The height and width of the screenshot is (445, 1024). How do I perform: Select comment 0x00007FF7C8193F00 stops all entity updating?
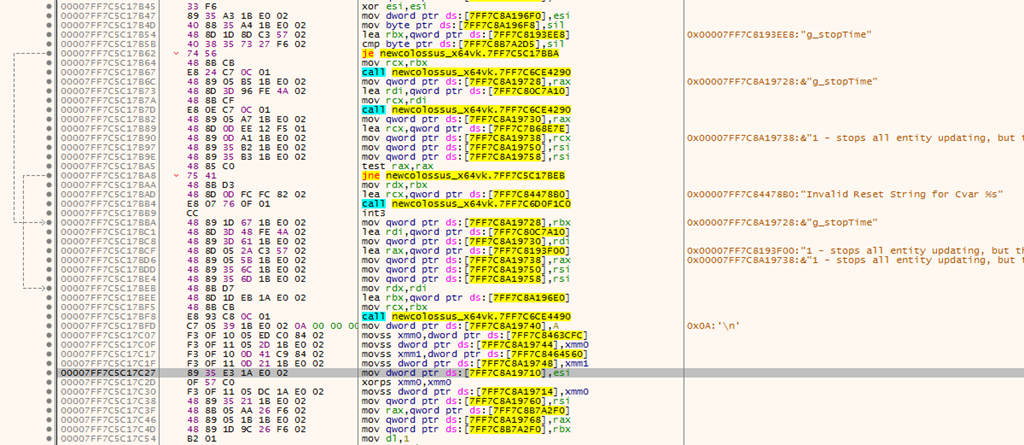pos(856,251)
